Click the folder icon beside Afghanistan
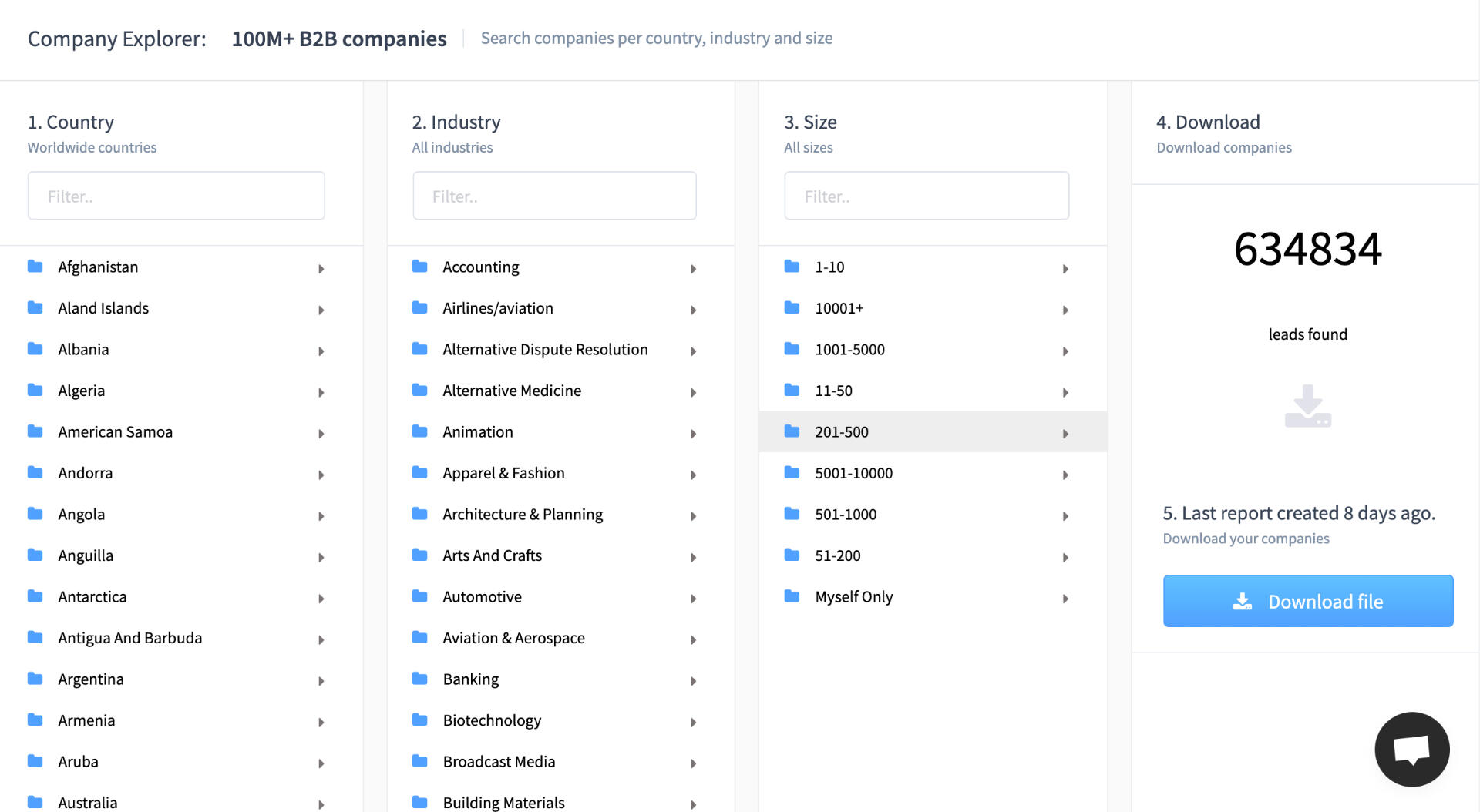The width and height of the screenshot is (1480, 812). click(x=35, y=267)
